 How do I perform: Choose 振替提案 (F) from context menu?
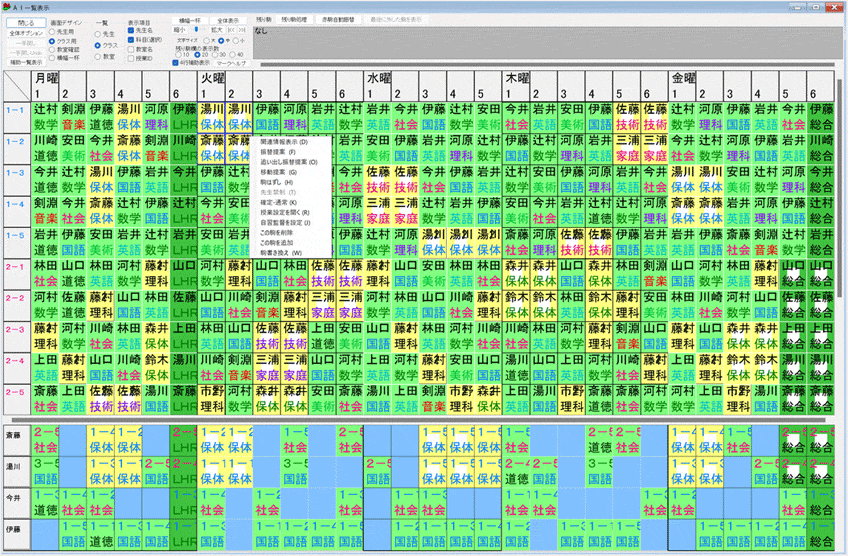point(279,150)
